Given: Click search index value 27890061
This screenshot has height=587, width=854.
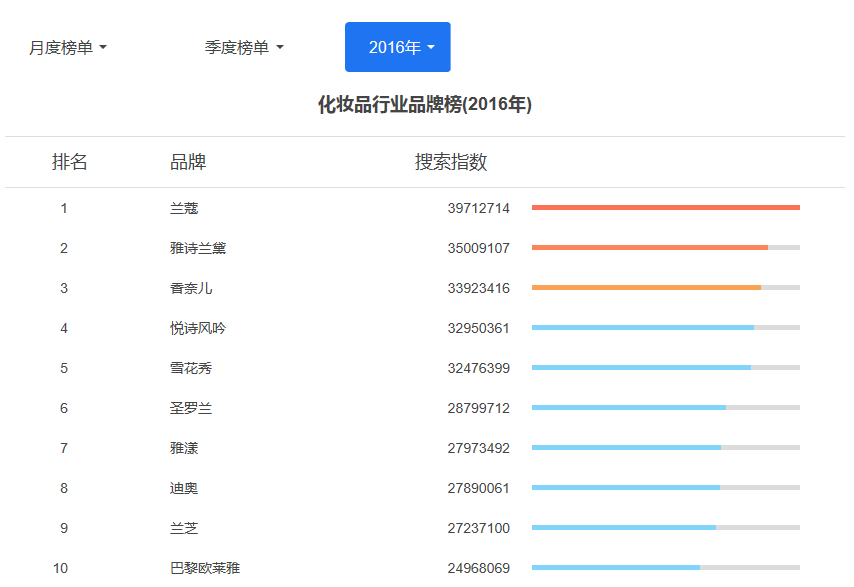Looking at the screenshot, I should coord(479,488).
